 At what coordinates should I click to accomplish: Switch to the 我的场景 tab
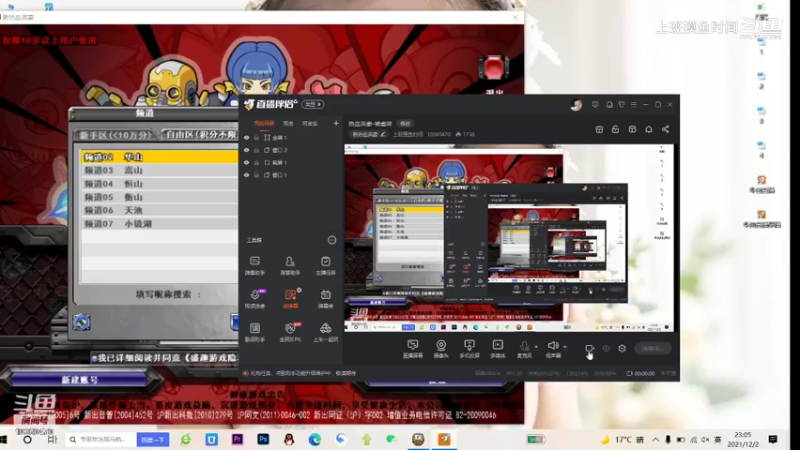click(x=264, y=123)
